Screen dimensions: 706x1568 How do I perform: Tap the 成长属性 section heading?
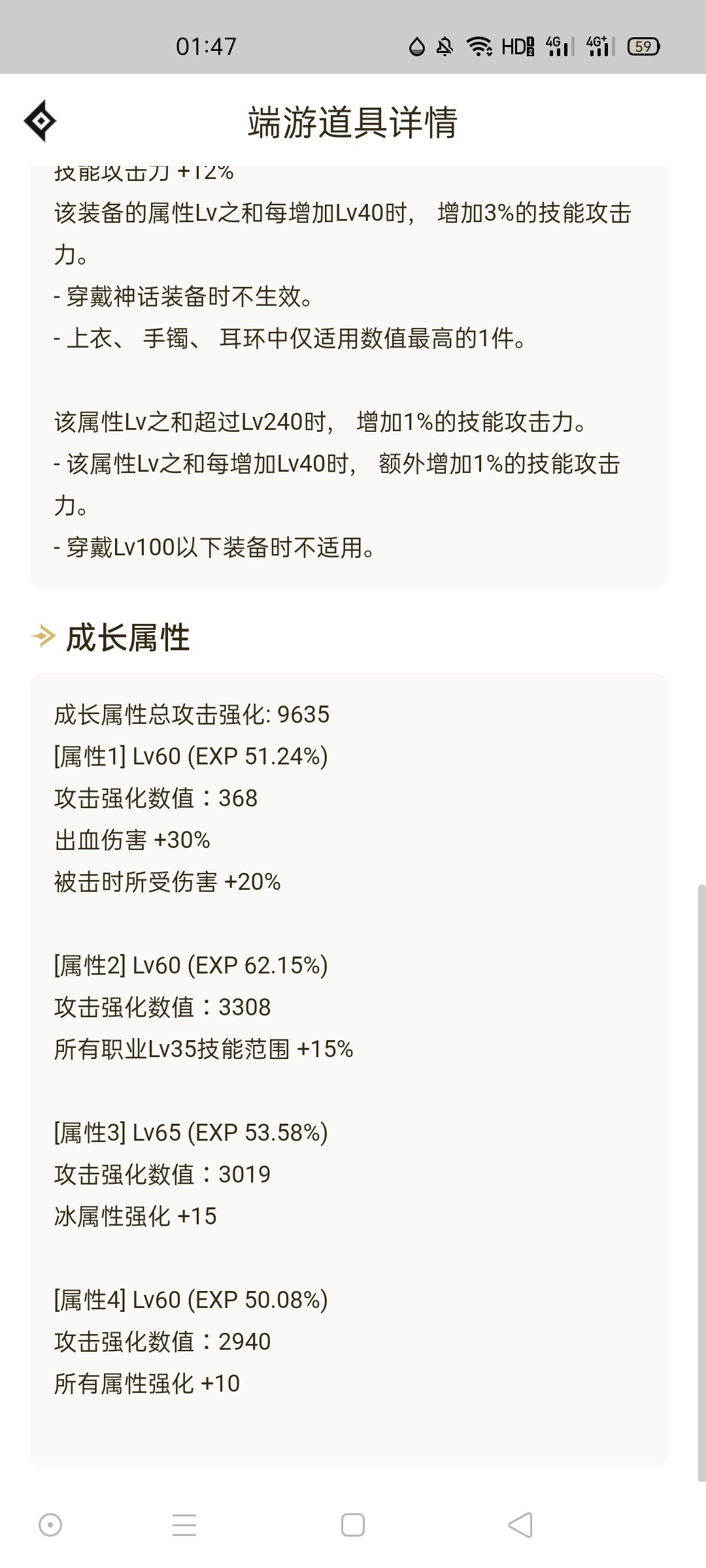[x=128, y=638]
